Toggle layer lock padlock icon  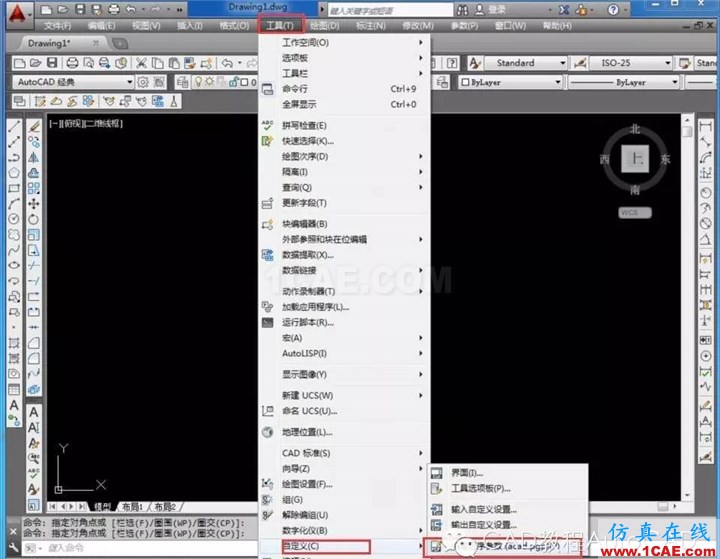coord(233,82)
